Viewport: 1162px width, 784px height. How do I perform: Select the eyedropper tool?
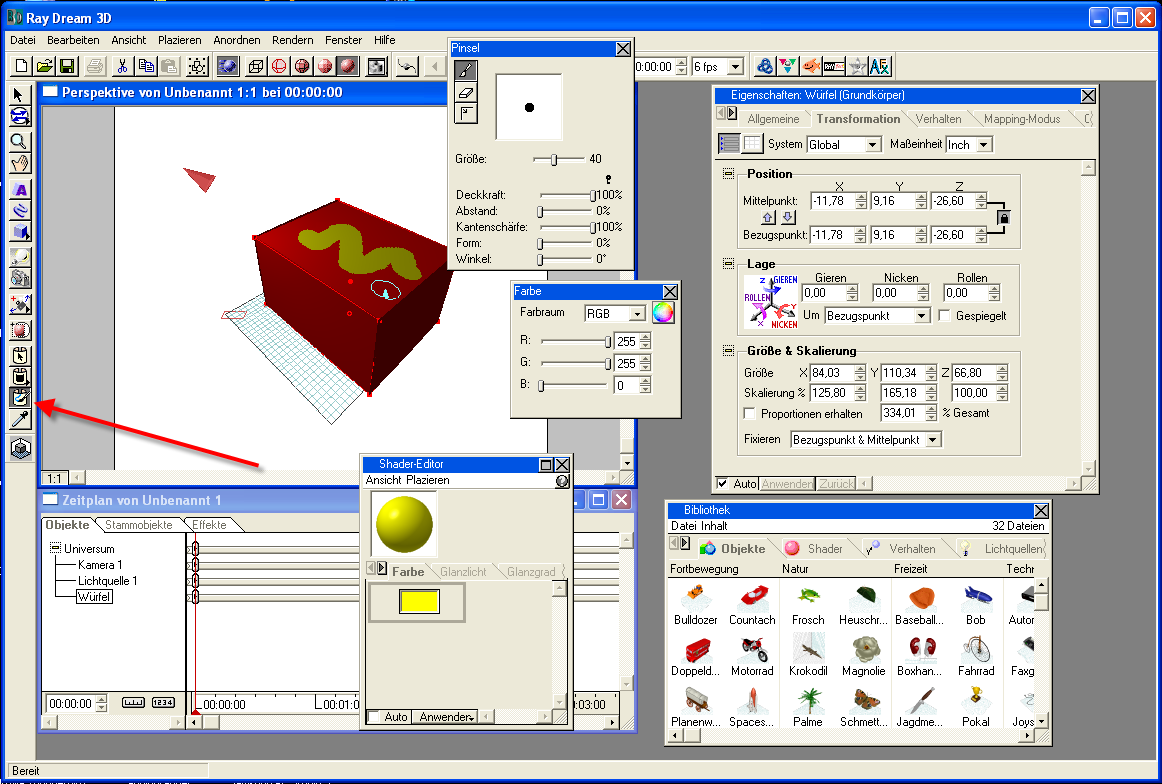coord(20,420)
